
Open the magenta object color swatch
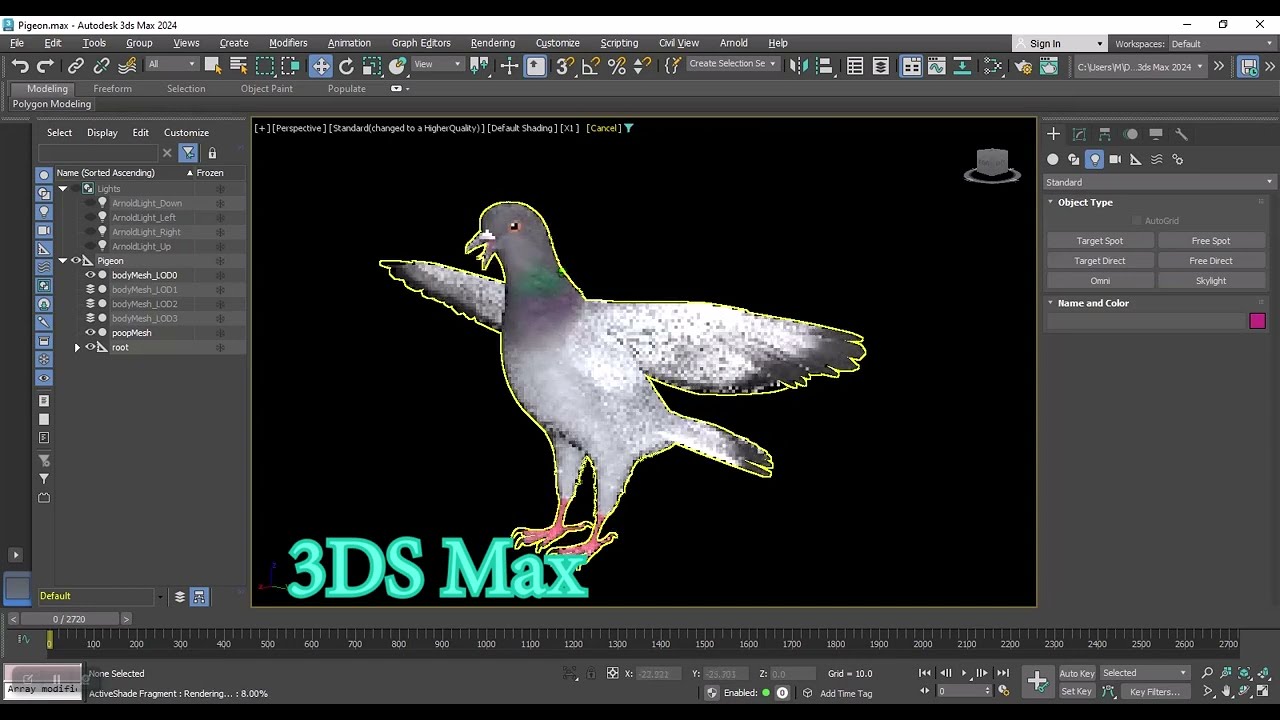pos(1257,321)
